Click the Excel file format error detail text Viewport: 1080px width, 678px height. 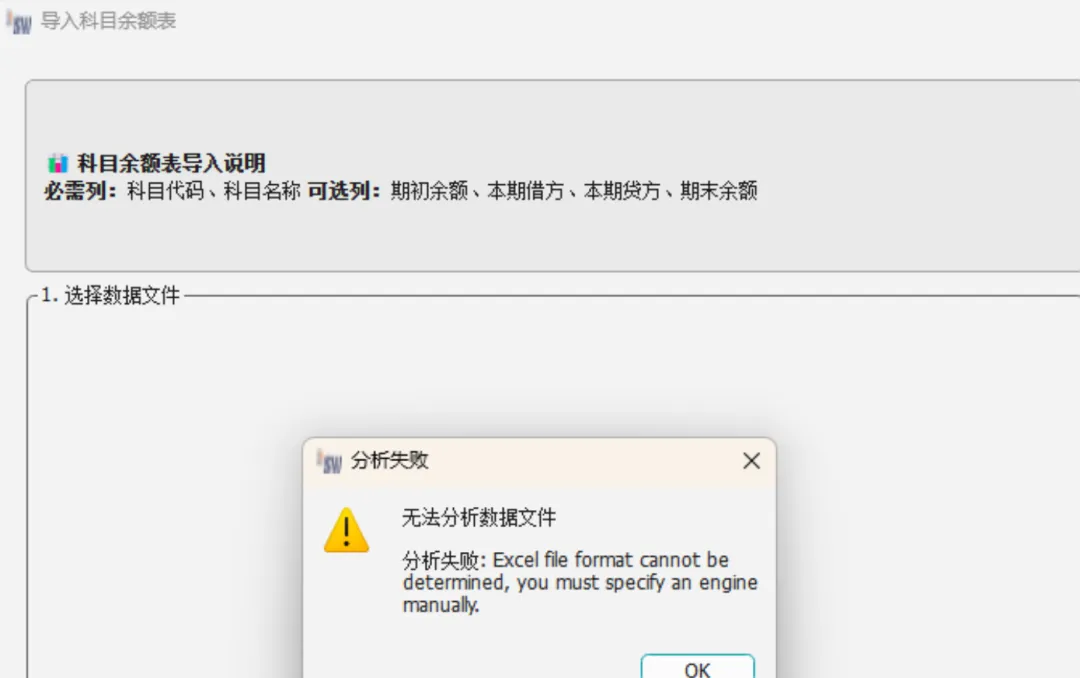580,582
